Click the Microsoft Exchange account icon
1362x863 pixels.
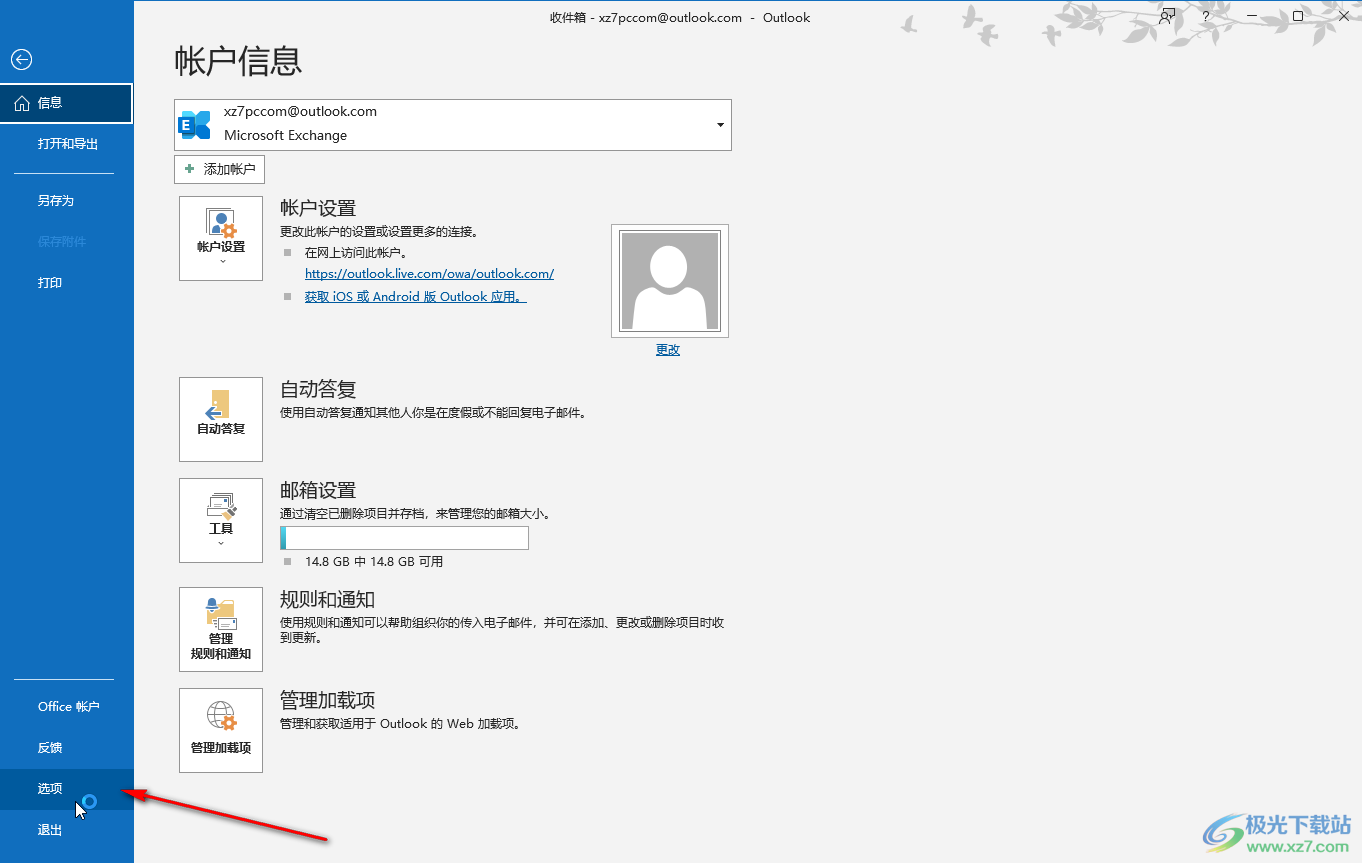coord(194,125)
